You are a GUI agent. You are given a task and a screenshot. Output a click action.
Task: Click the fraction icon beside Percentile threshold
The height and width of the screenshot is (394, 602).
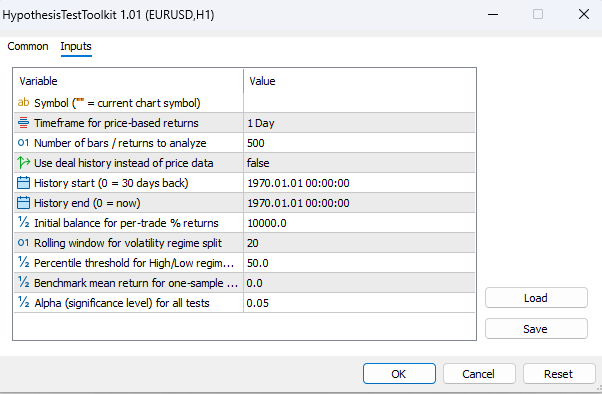point(23,262)
